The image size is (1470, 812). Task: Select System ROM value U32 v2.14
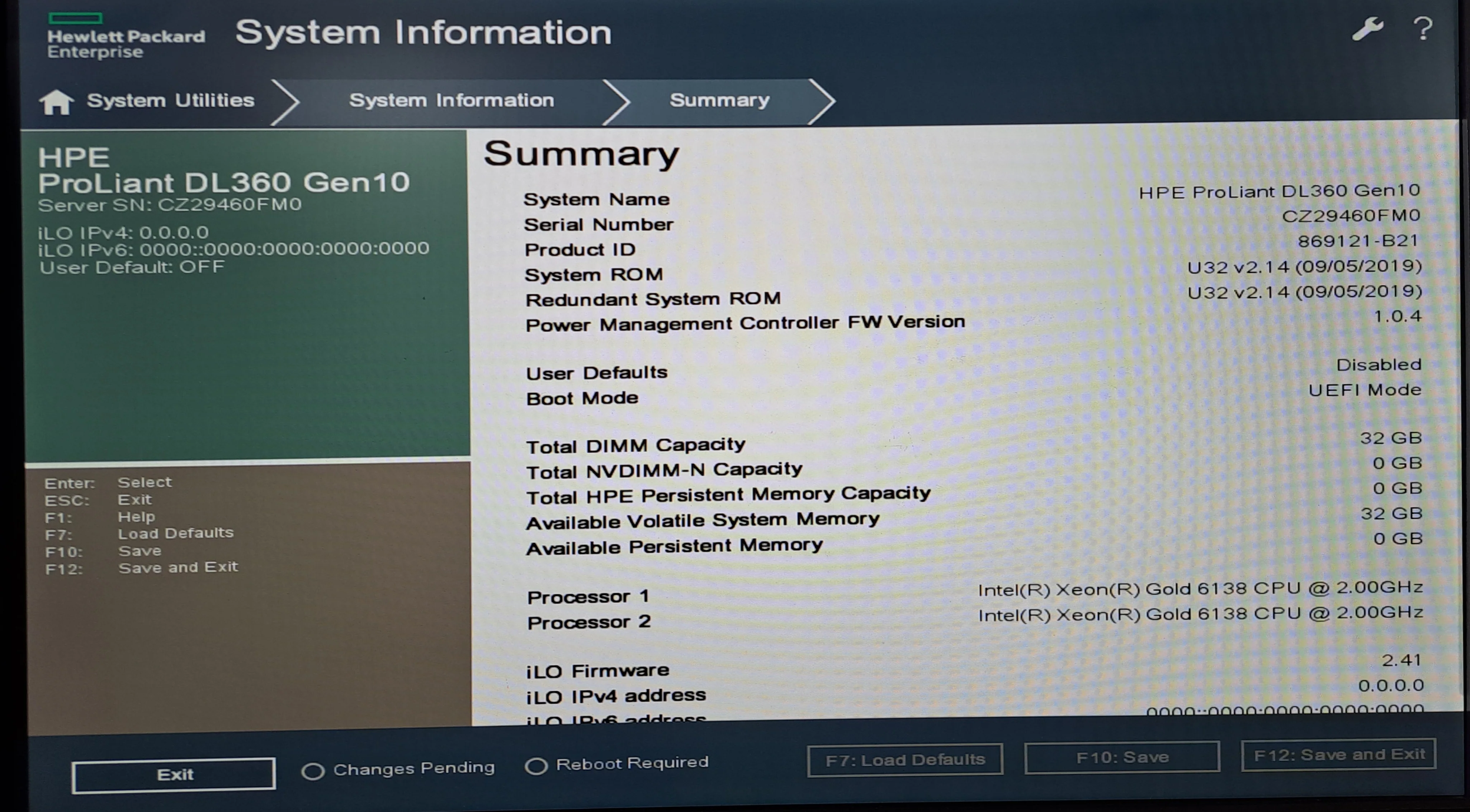coord(1304,266)
